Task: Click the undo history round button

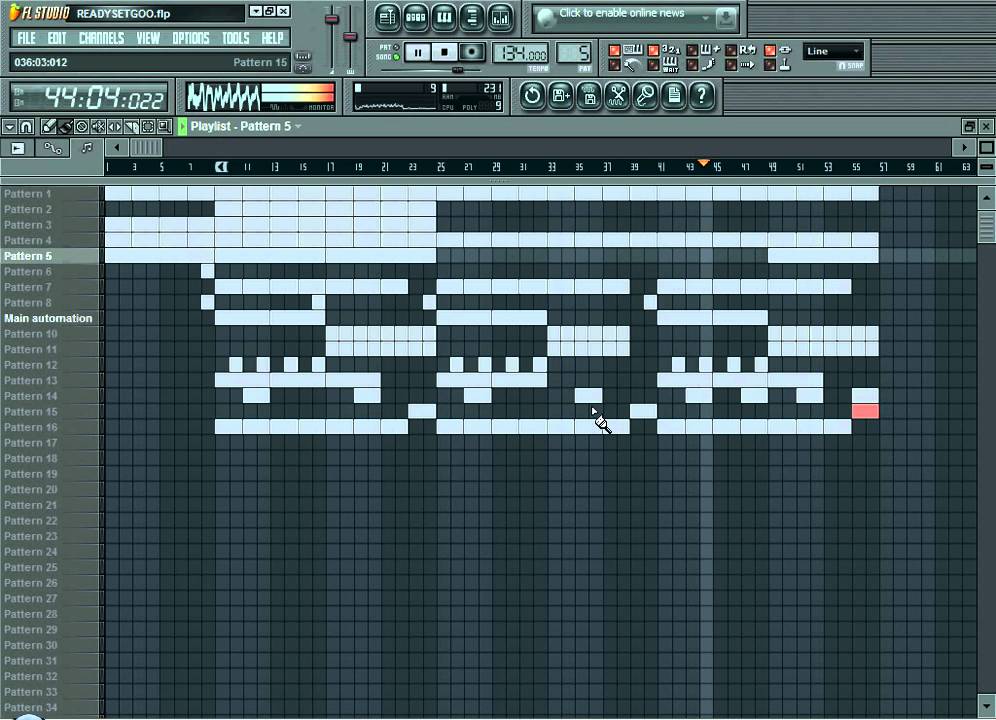Action: pos(532,96)
